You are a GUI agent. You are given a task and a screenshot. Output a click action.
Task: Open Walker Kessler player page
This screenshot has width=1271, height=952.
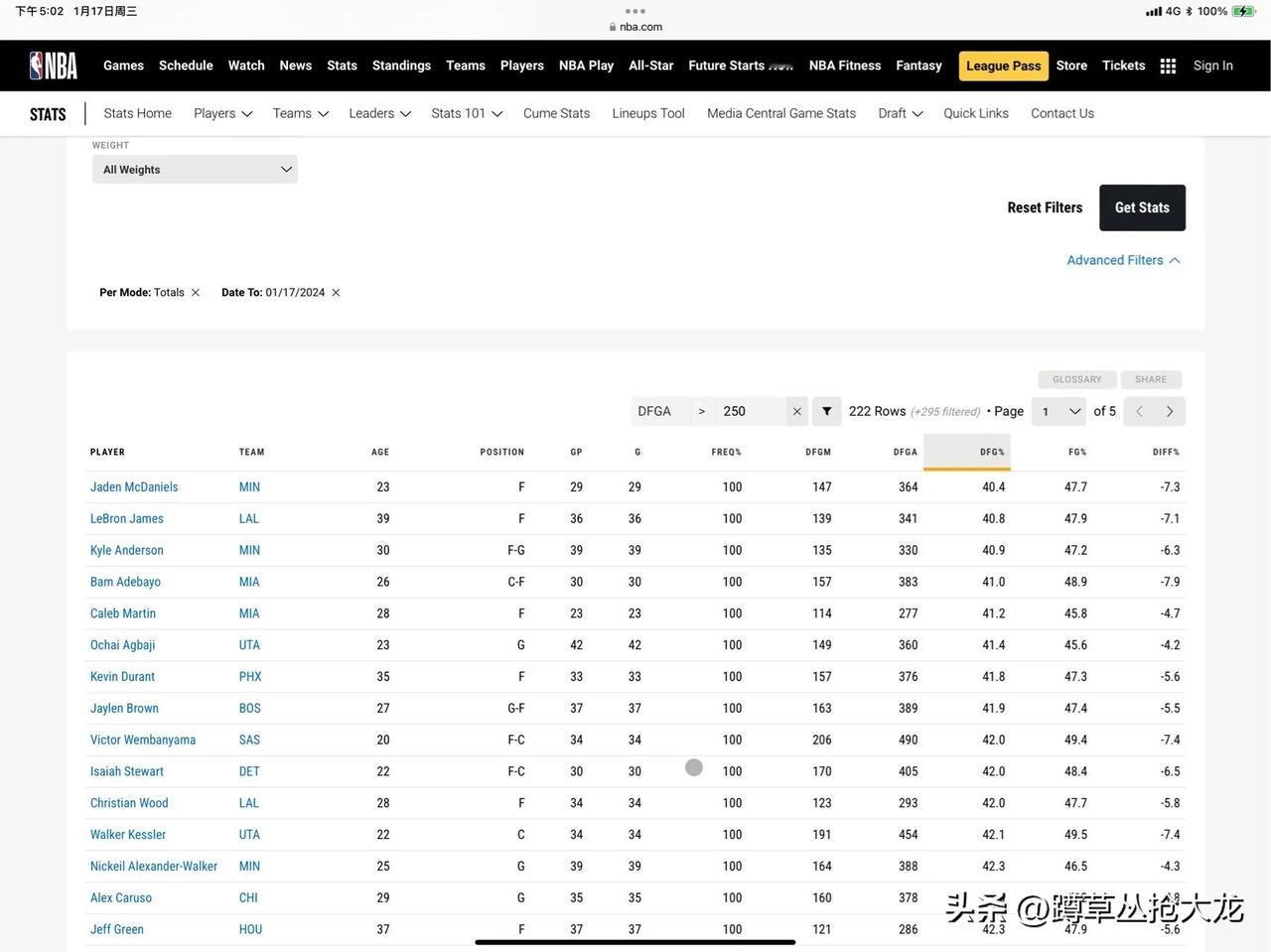pos(128,835)
